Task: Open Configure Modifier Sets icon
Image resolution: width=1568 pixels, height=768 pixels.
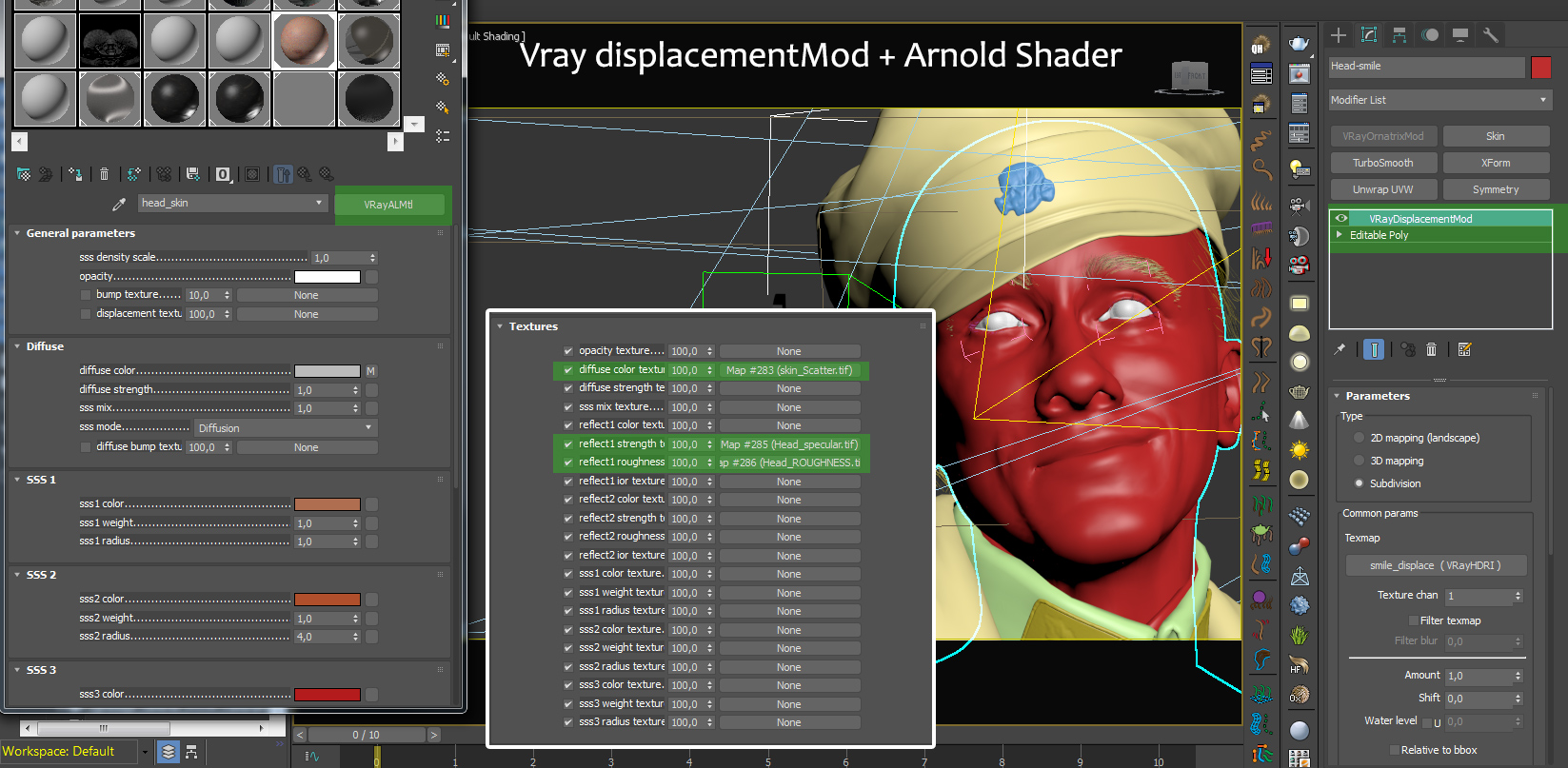Action: [1464, 349]
